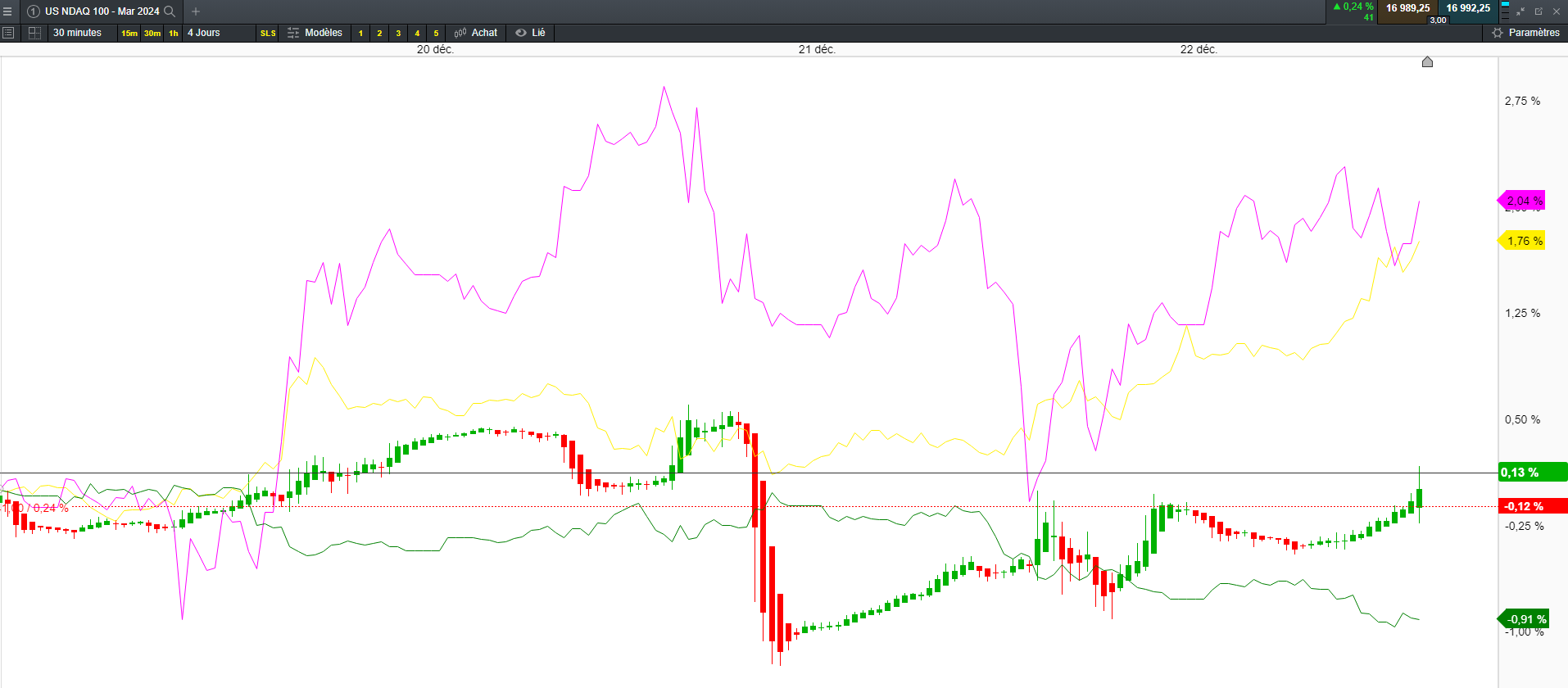Load template number 3
Screen dimensions: 1568x688
tap(398, 34)
